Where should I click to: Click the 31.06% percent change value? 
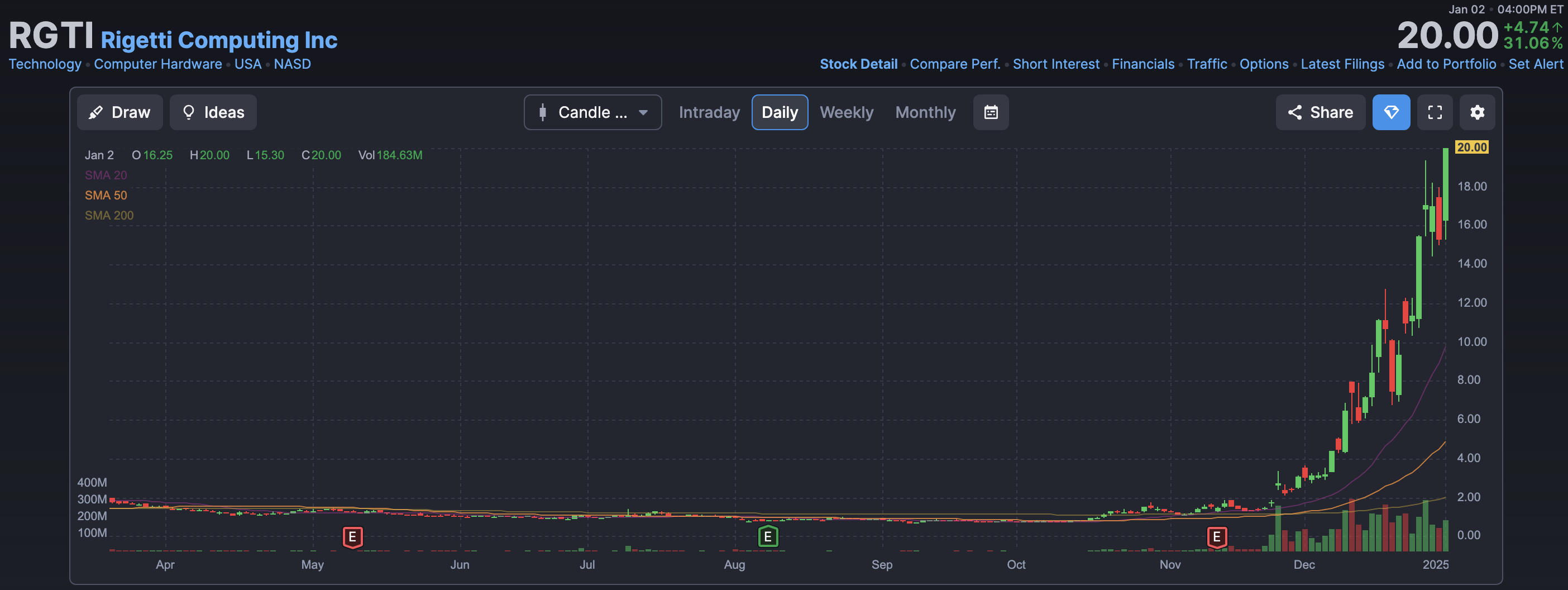(1533, 43)
